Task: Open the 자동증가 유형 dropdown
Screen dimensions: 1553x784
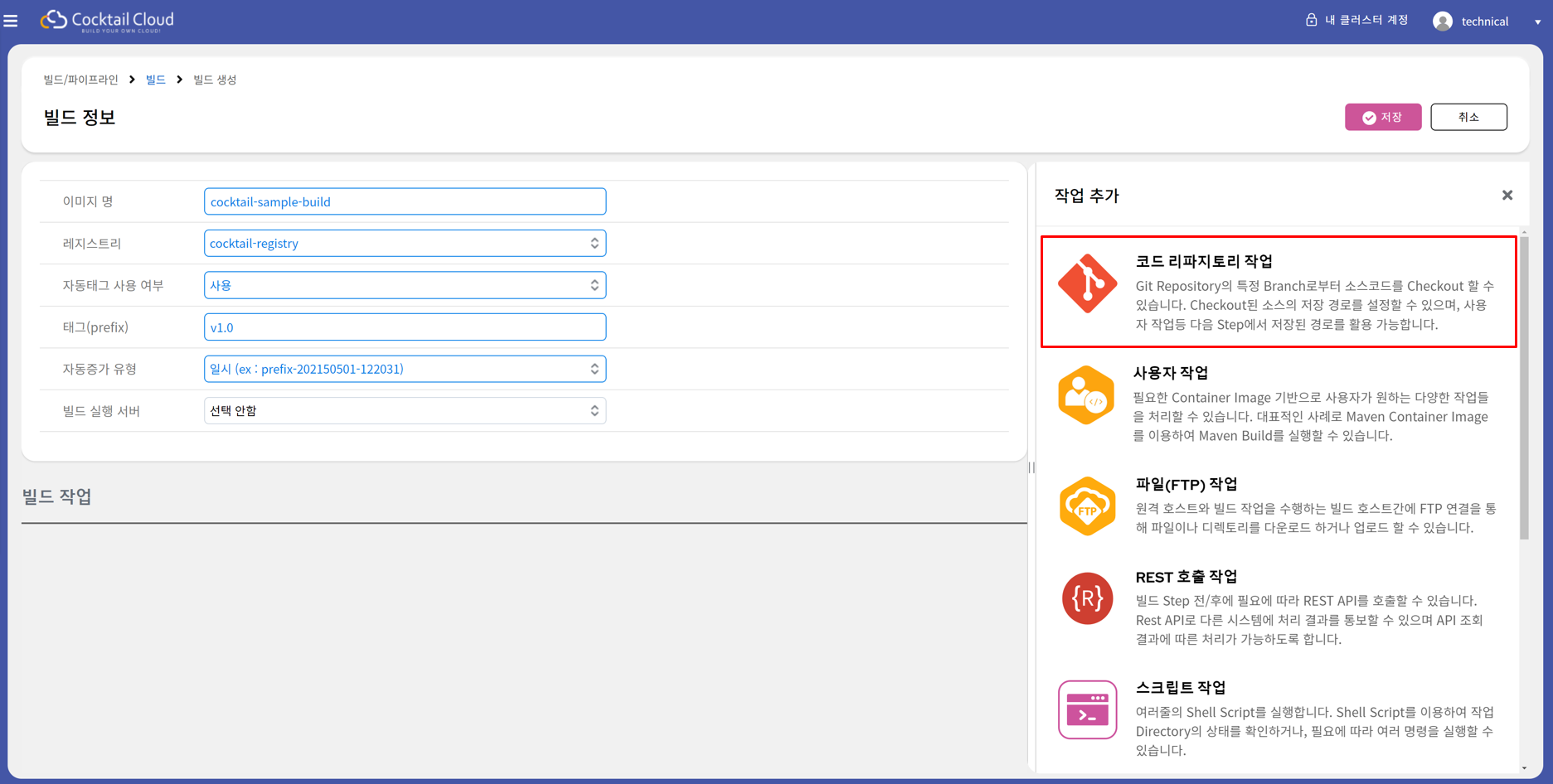Action: 405,369
